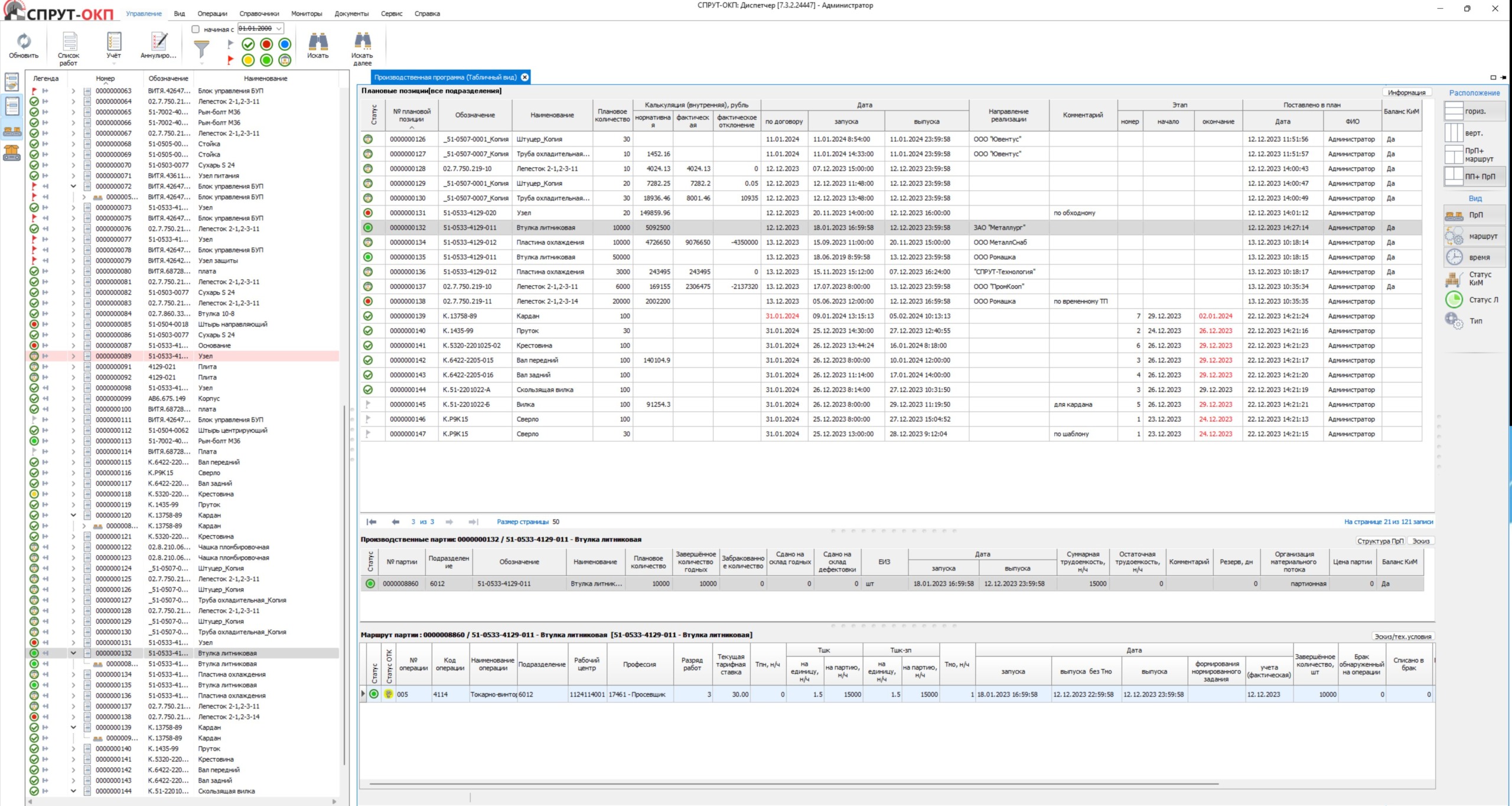This screenshot has width=1512, height=806.
Task: Expand tree item 0000000089
Action: pos(73,356)
